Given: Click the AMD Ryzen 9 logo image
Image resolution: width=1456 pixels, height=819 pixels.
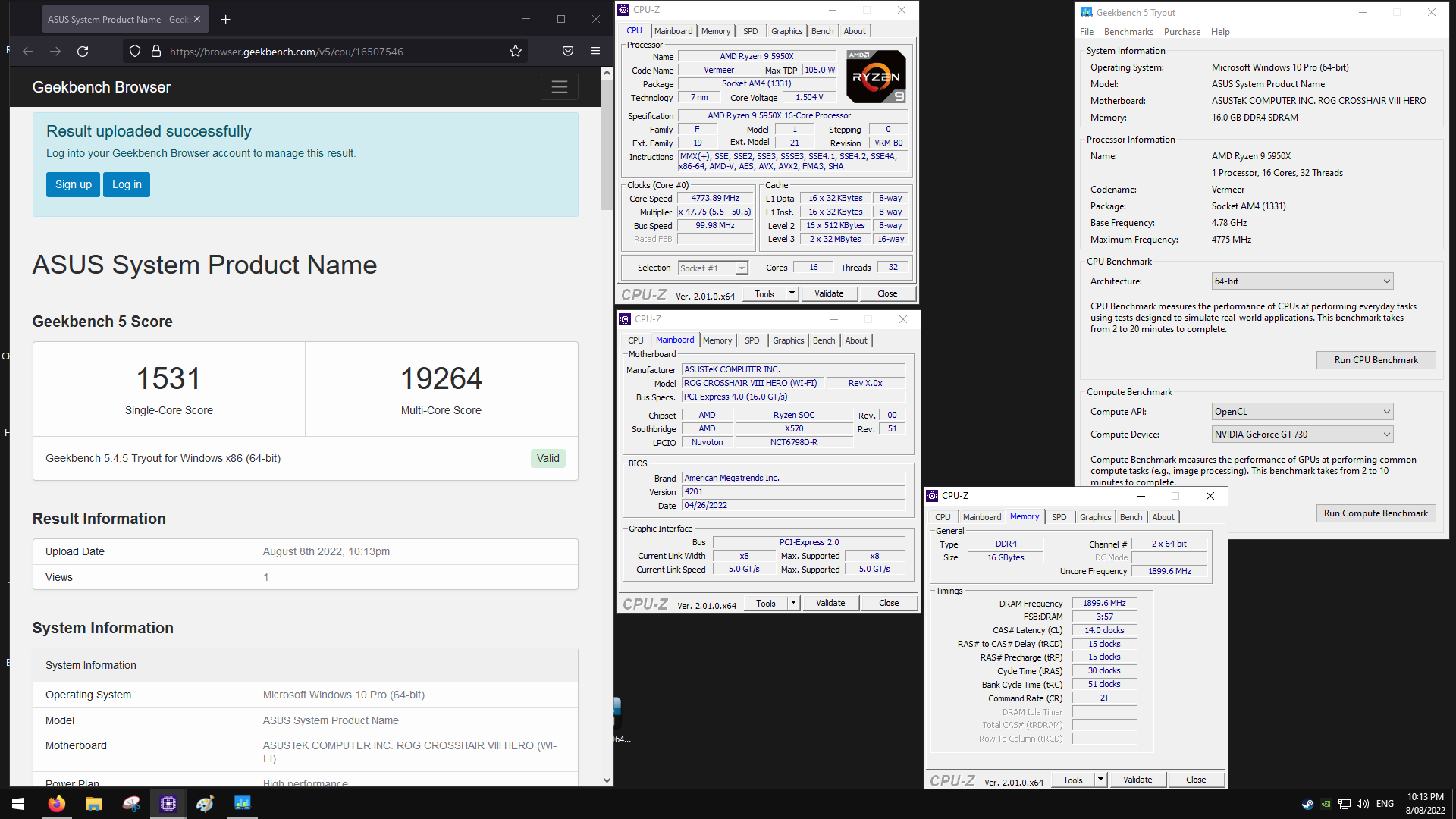Looking at the screenshot, I should point(876,77).
